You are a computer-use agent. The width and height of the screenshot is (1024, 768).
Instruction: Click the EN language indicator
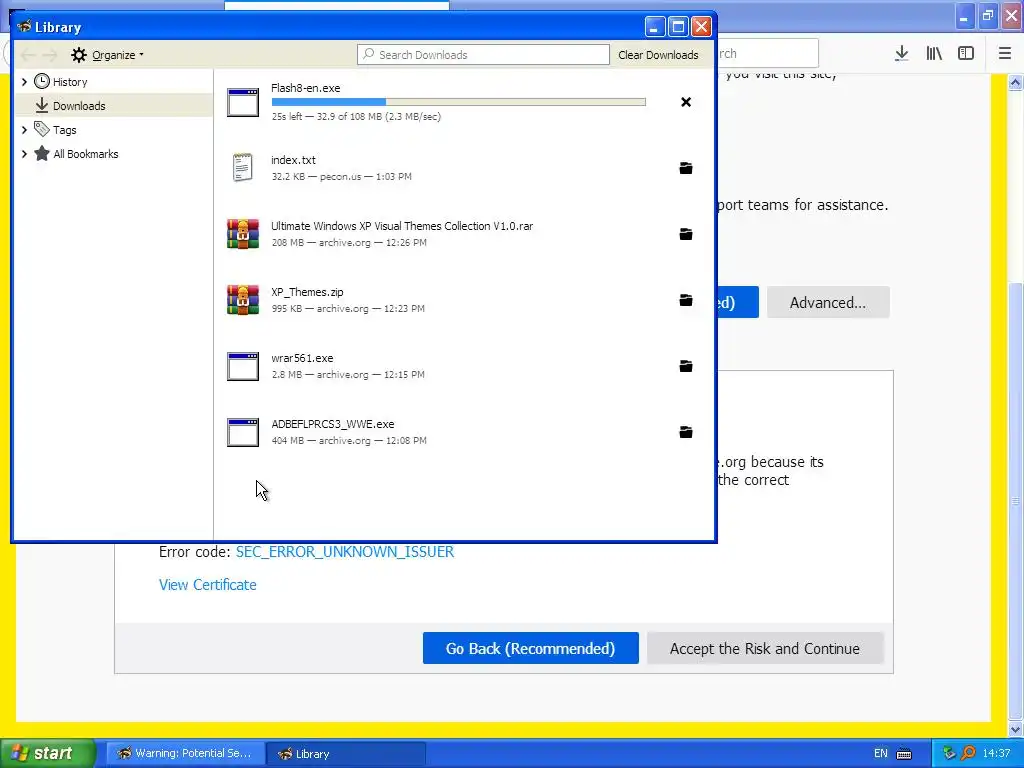[x=880, y=754]
